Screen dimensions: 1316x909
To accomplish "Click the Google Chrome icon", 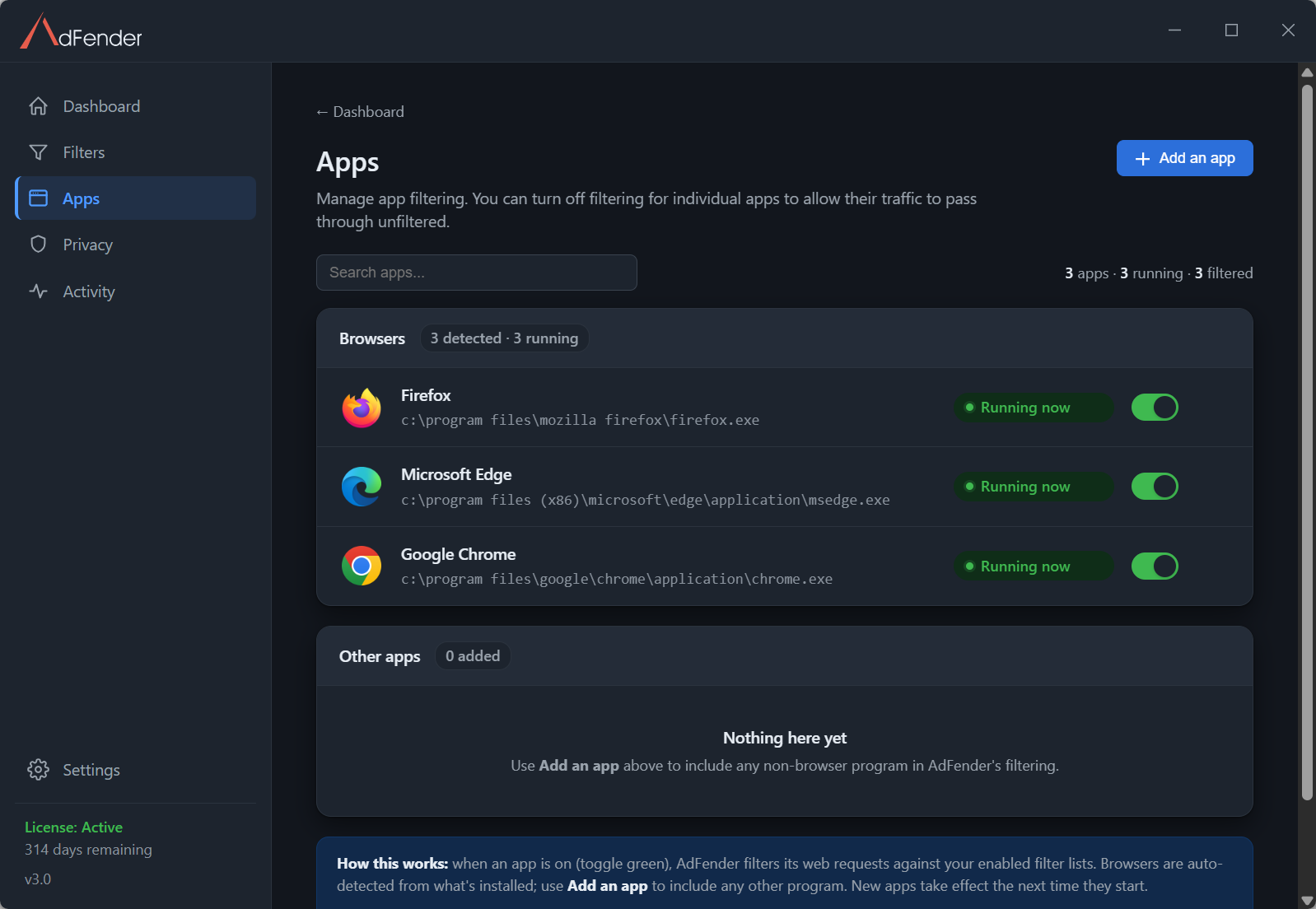I will [362, 566].
